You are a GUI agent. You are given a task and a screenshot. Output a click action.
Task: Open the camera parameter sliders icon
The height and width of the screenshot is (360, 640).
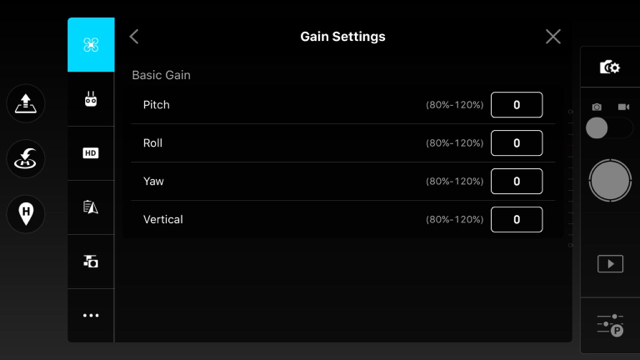610,325
